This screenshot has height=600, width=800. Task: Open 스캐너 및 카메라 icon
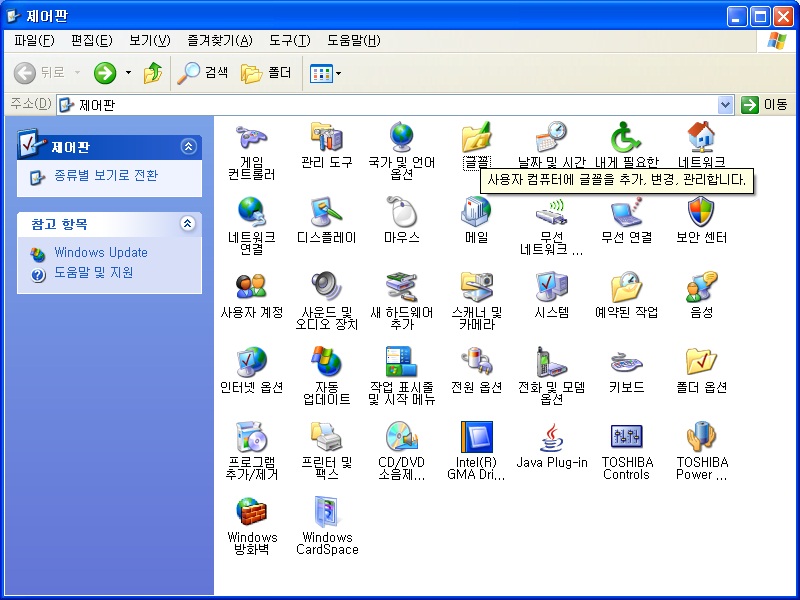click(x=477, y=287)
